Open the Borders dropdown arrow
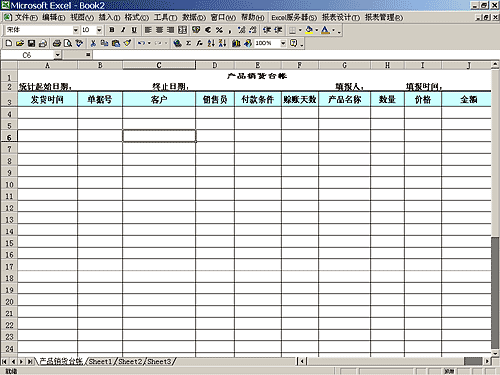The image size is (500, 375). (x=300, y=30)
